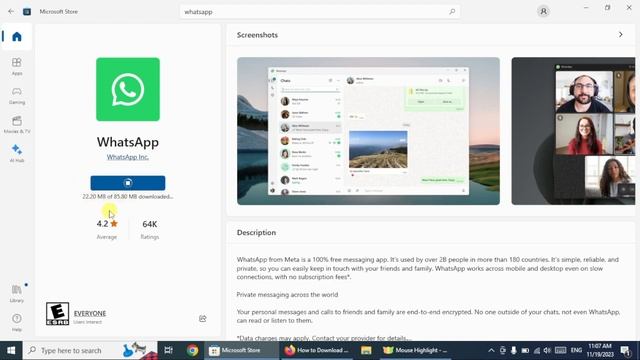This screenshot has width=640, height=360.
Task: Open Google Chrome from the taskbar
Action: click(192, 350)
